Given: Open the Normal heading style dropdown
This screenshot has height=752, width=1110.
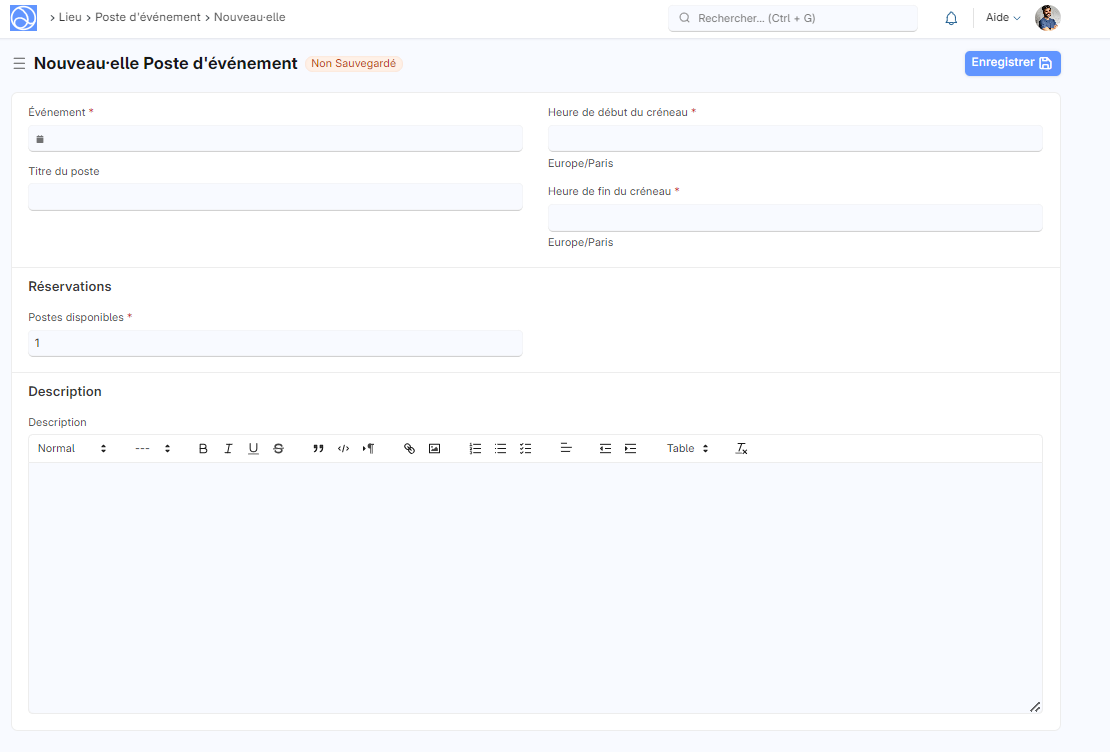Looking at the screenshot, I should 72,449.
